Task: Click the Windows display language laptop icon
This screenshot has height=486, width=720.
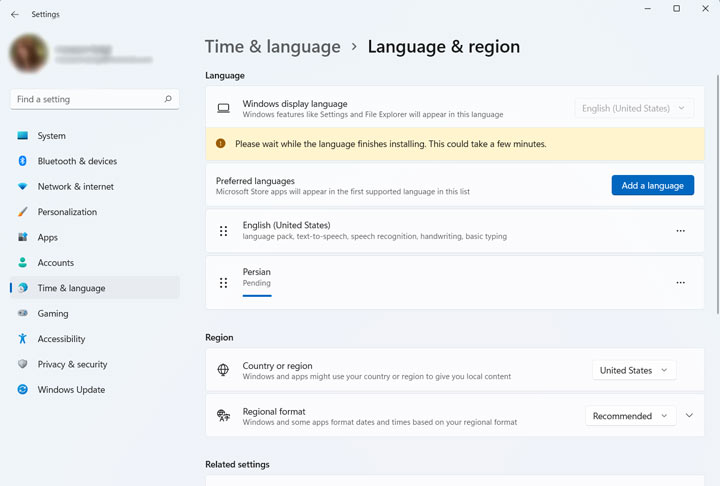Action: [x=224, y=108]
